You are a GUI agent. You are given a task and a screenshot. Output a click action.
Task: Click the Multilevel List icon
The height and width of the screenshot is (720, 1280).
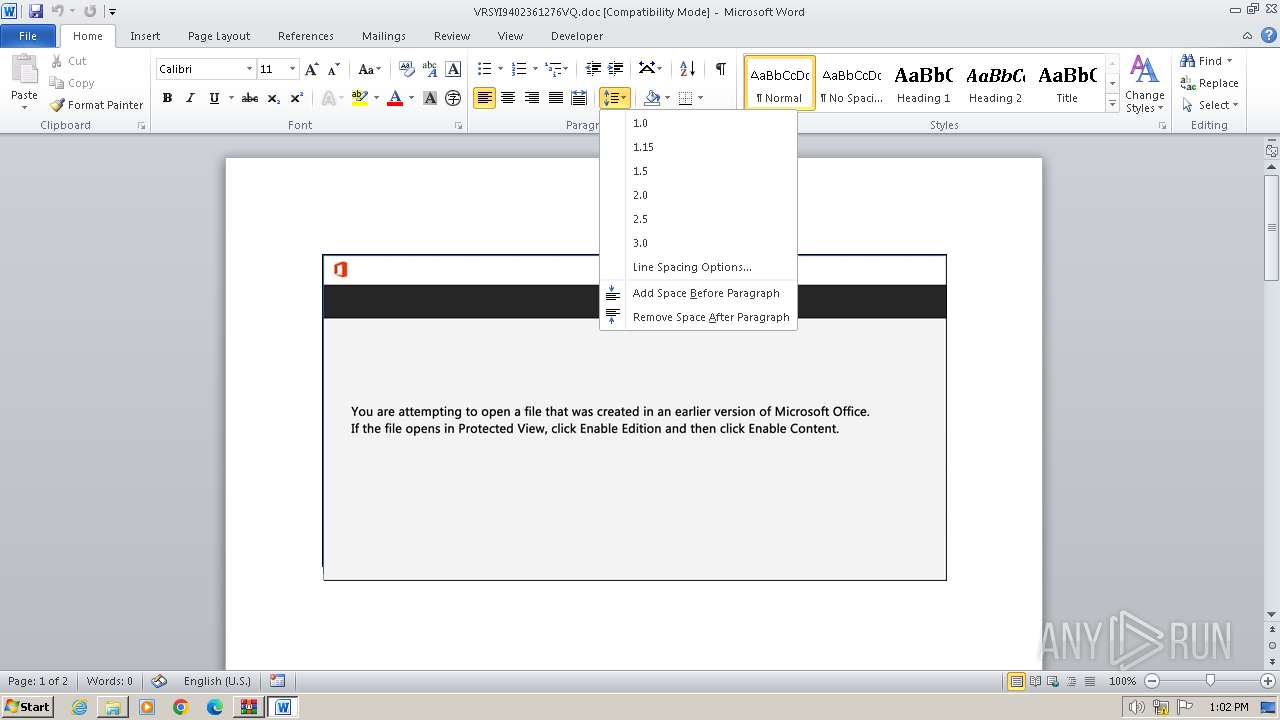(x=553, y=69)
